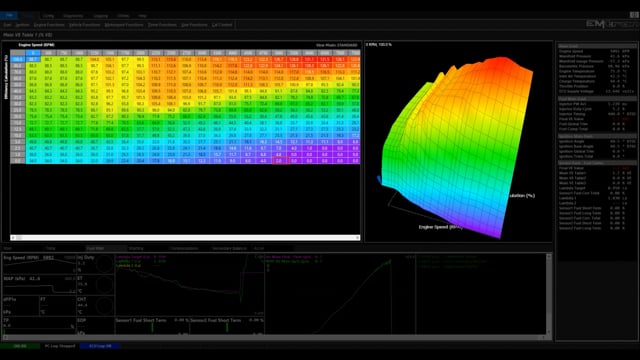Click the View Mode STANDARD label

pos(337,45)
